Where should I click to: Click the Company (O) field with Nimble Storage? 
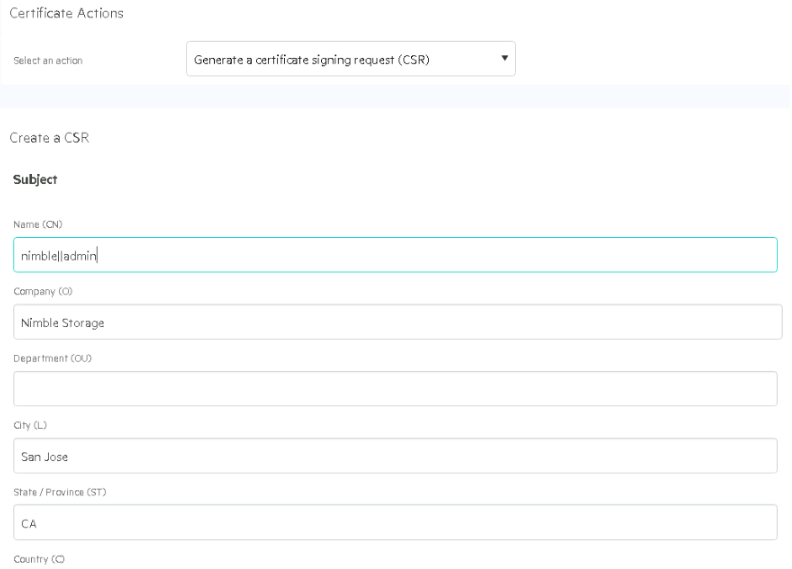tap(398, 322)
